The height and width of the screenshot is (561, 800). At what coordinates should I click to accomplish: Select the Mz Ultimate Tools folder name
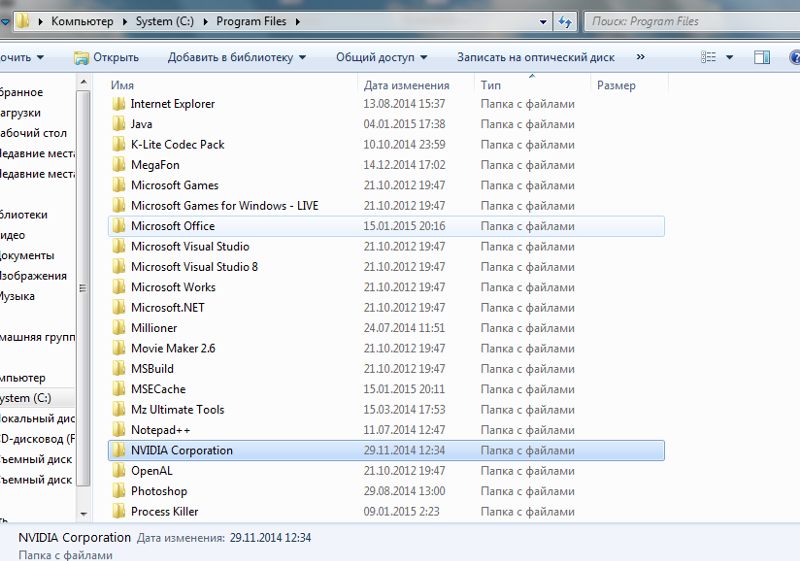click(178, 410)
